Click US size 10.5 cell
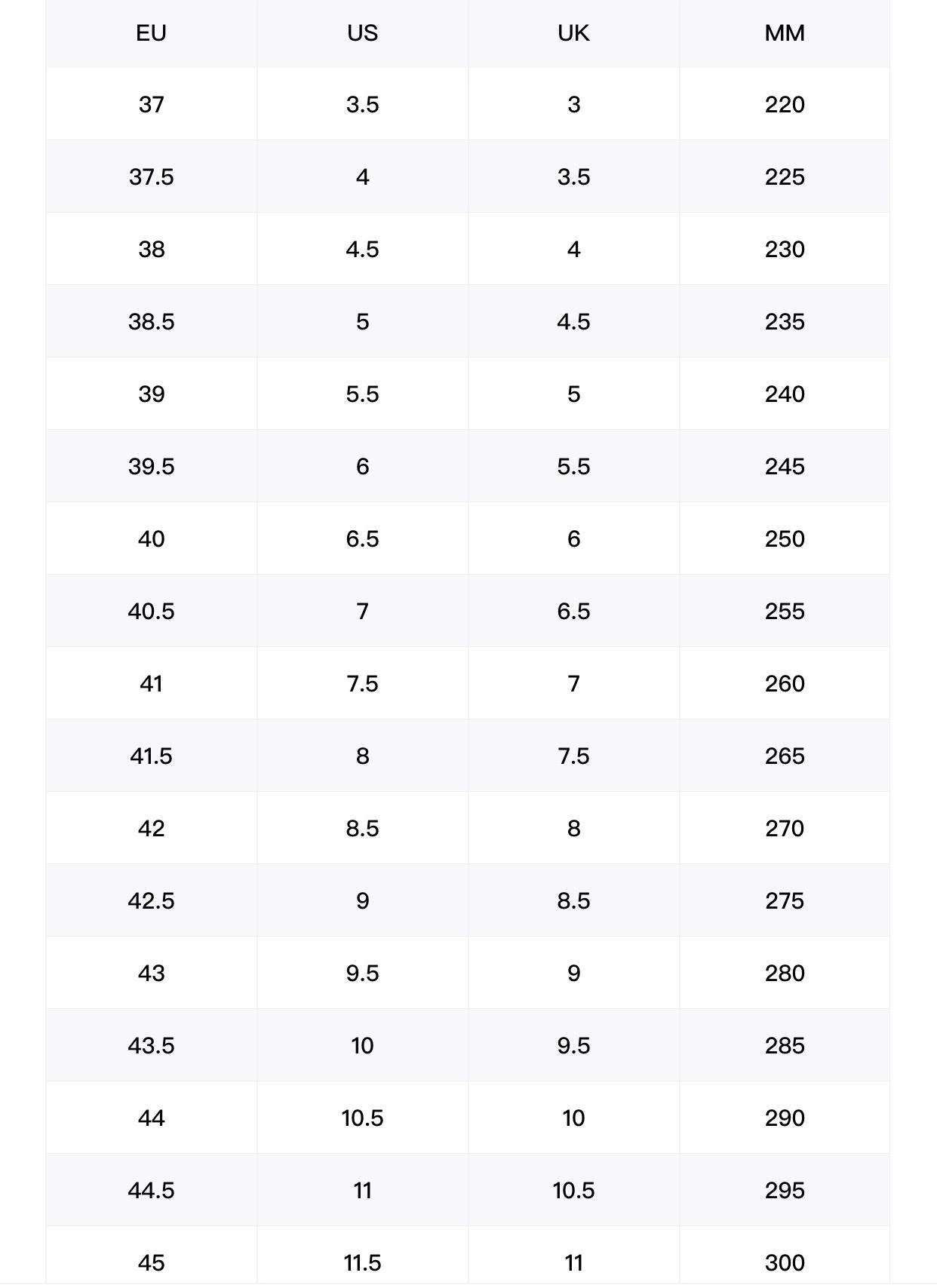The width and height of the screenshot is (937, 1288). tap(362, 1118)
